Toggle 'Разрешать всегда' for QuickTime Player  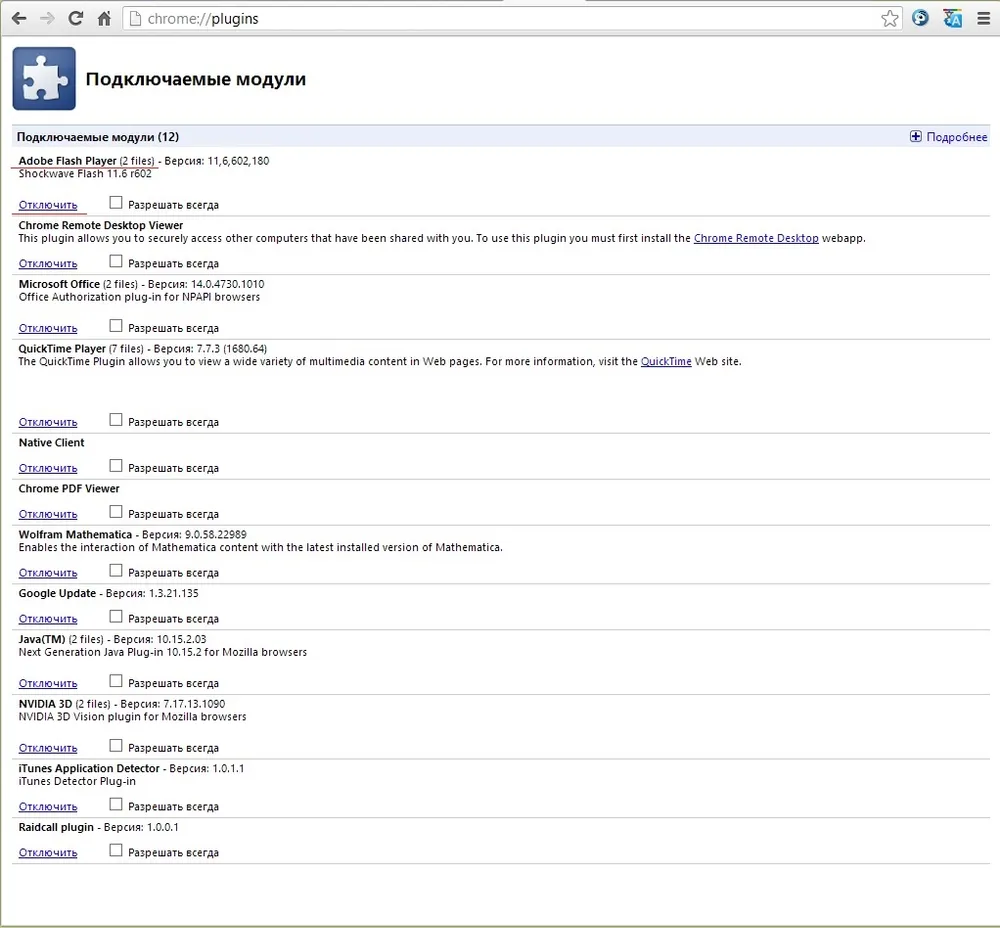click(x=116, y=421)
